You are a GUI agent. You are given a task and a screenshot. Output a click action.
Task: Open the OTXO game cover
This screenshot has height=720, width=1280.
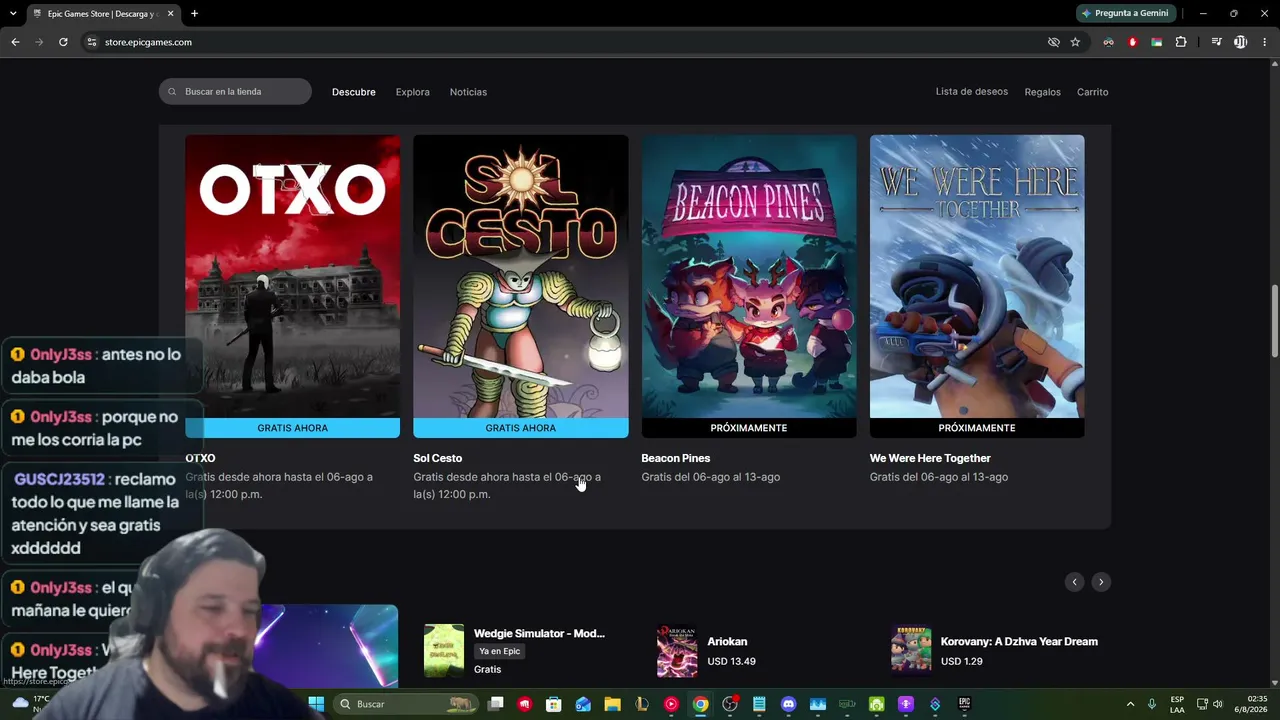click(x=292, y=276)
